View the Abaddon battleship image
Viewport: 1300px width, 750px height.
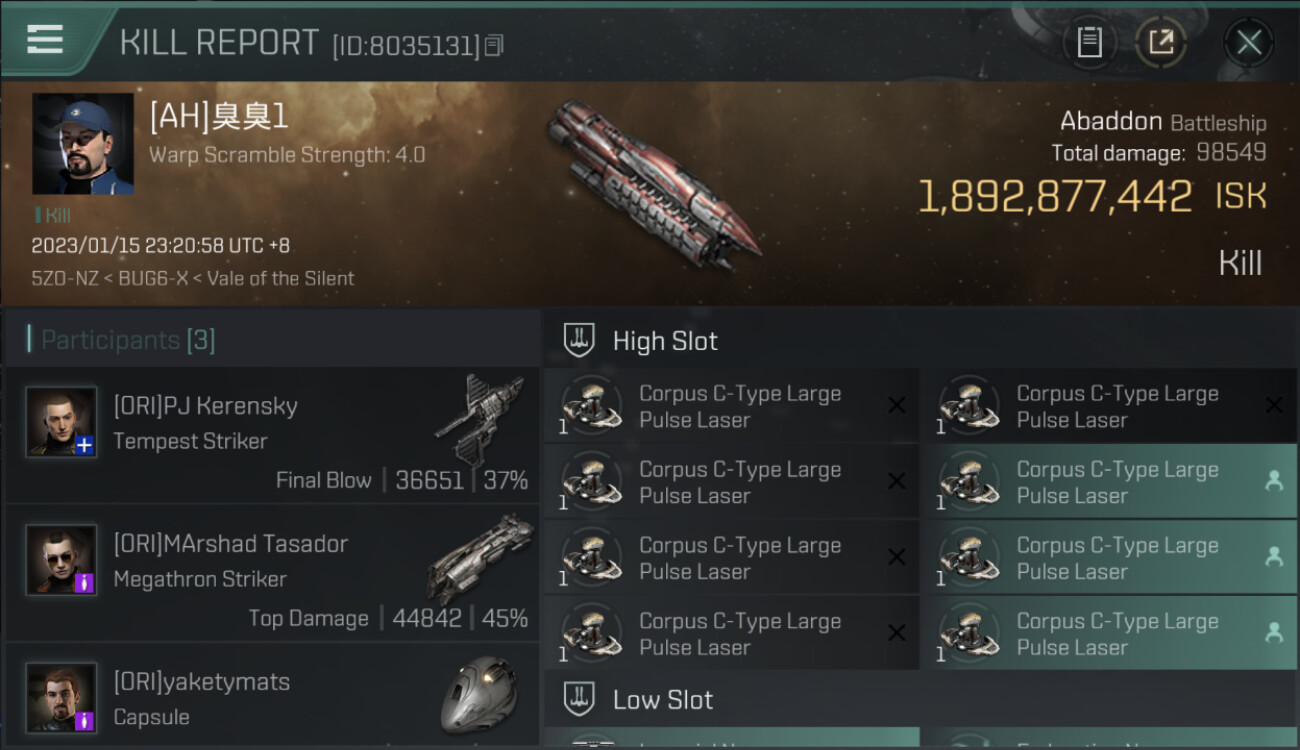651,185
